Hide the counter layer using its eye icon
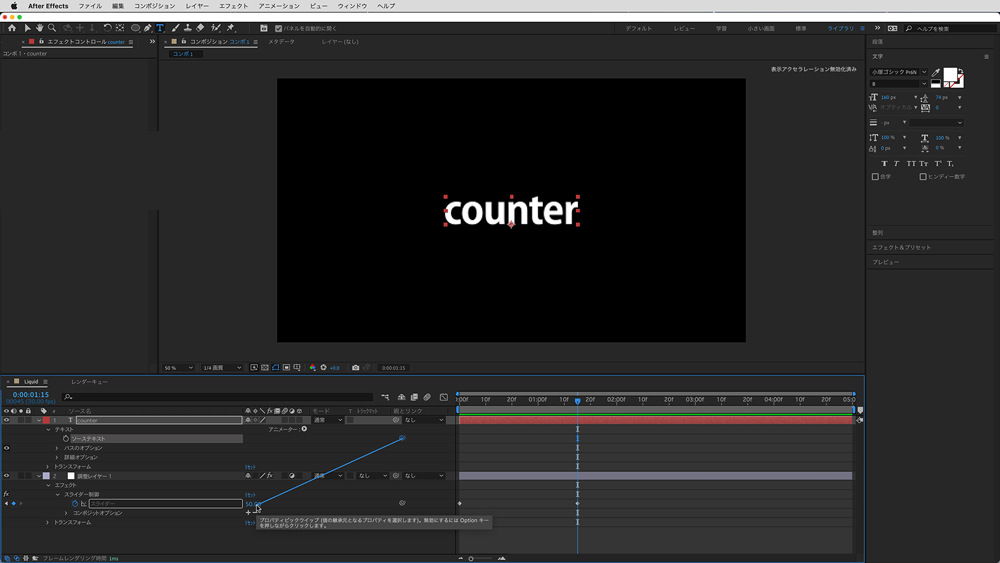Image resolution: width=1000 pixels, height=563 pixels. (7, 420)
